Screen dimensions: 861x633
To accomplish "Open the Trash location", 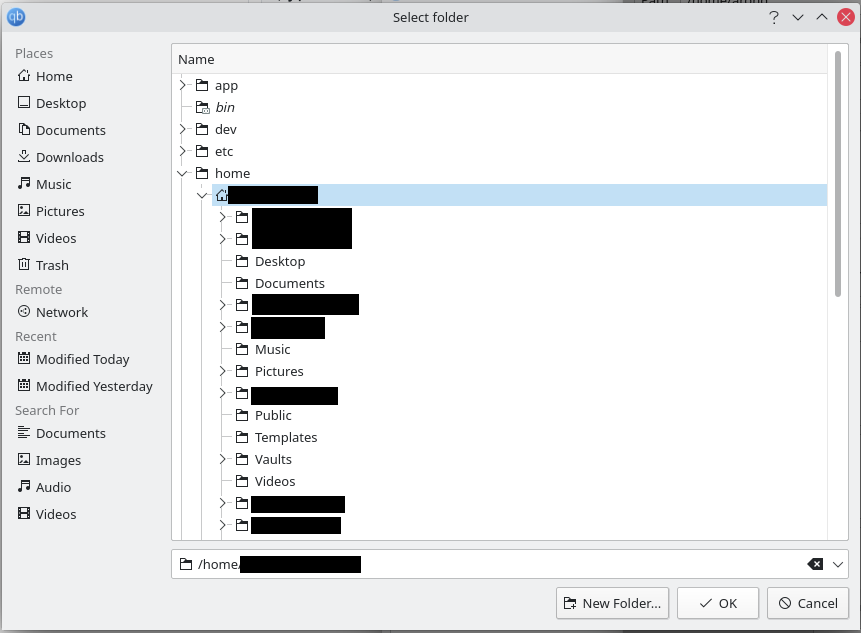I will point(51,264).
